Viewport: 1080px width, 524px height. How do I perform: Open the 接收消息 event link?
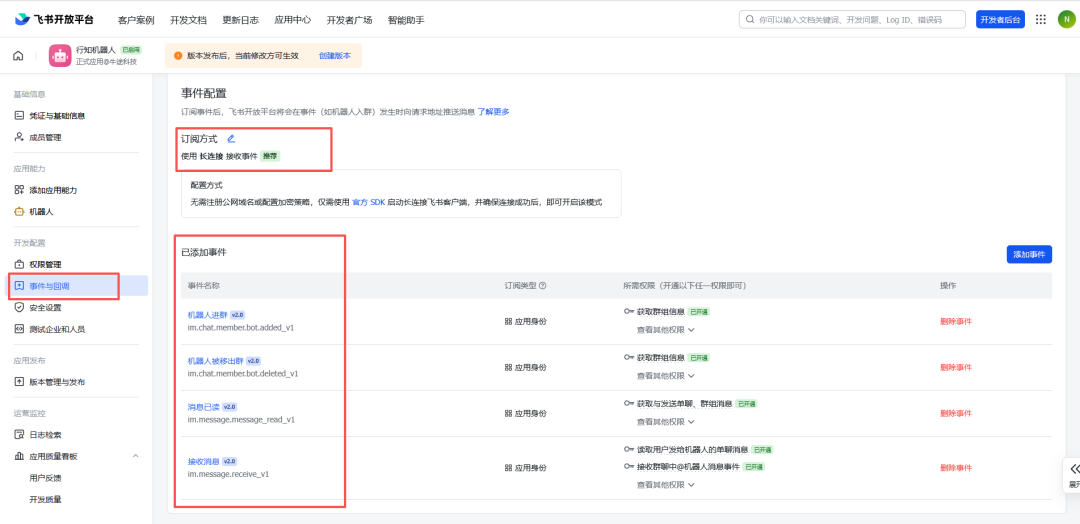point(203,461)
